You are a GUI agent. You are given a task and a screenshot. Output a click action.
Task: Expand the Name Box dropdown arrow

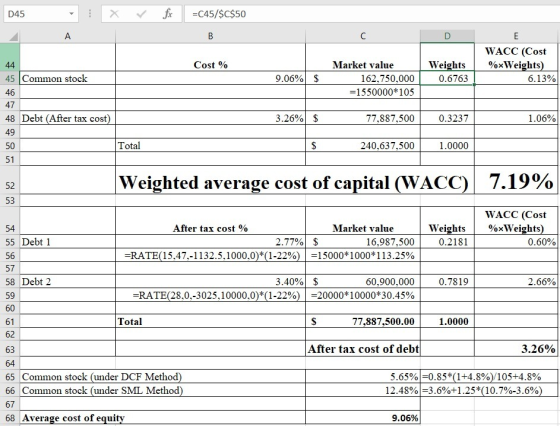pyautogui.click(x=71, y=14)
